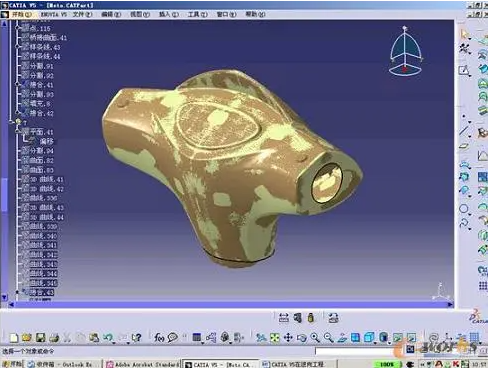This screenshot has height=368, width=488.
Task: Toggle Swap Visible Space icon
Action: [x=412, y=338]
